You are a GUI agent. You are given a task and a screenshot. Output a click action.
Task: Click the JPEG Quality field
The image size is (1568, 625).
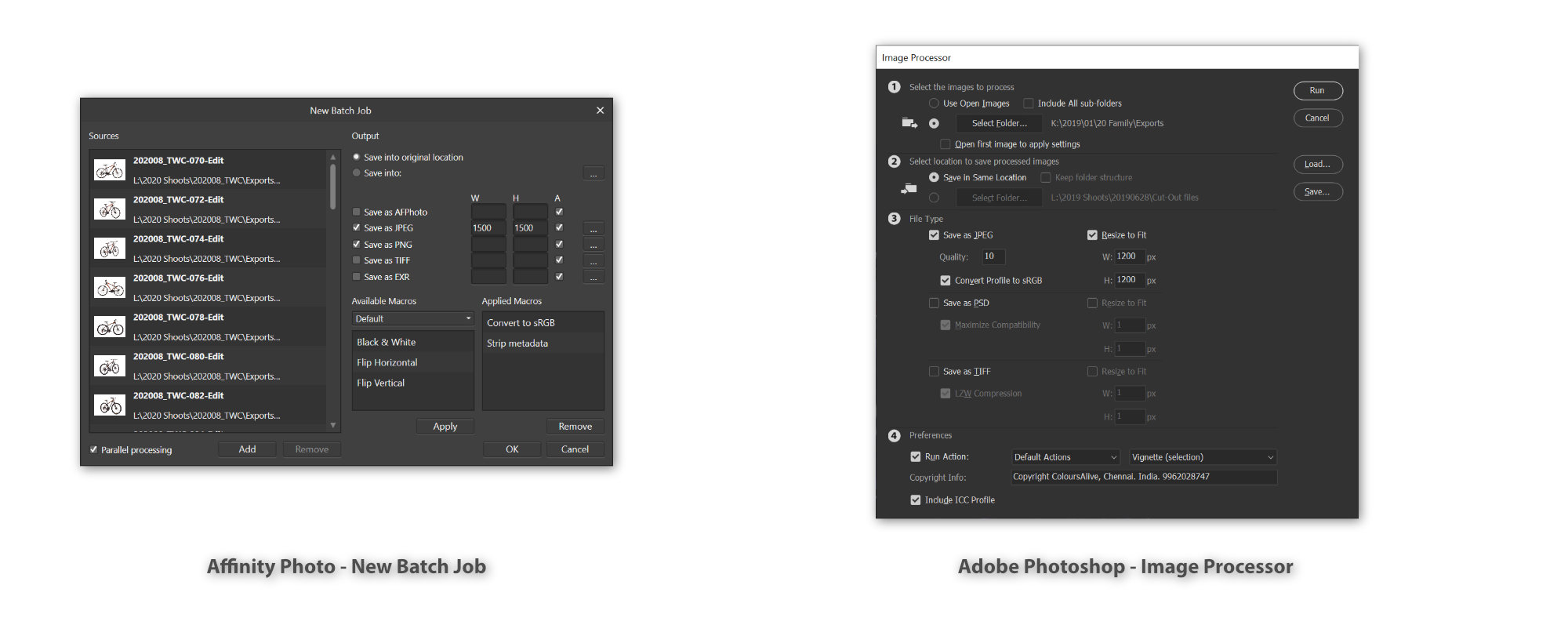point(993,256)
